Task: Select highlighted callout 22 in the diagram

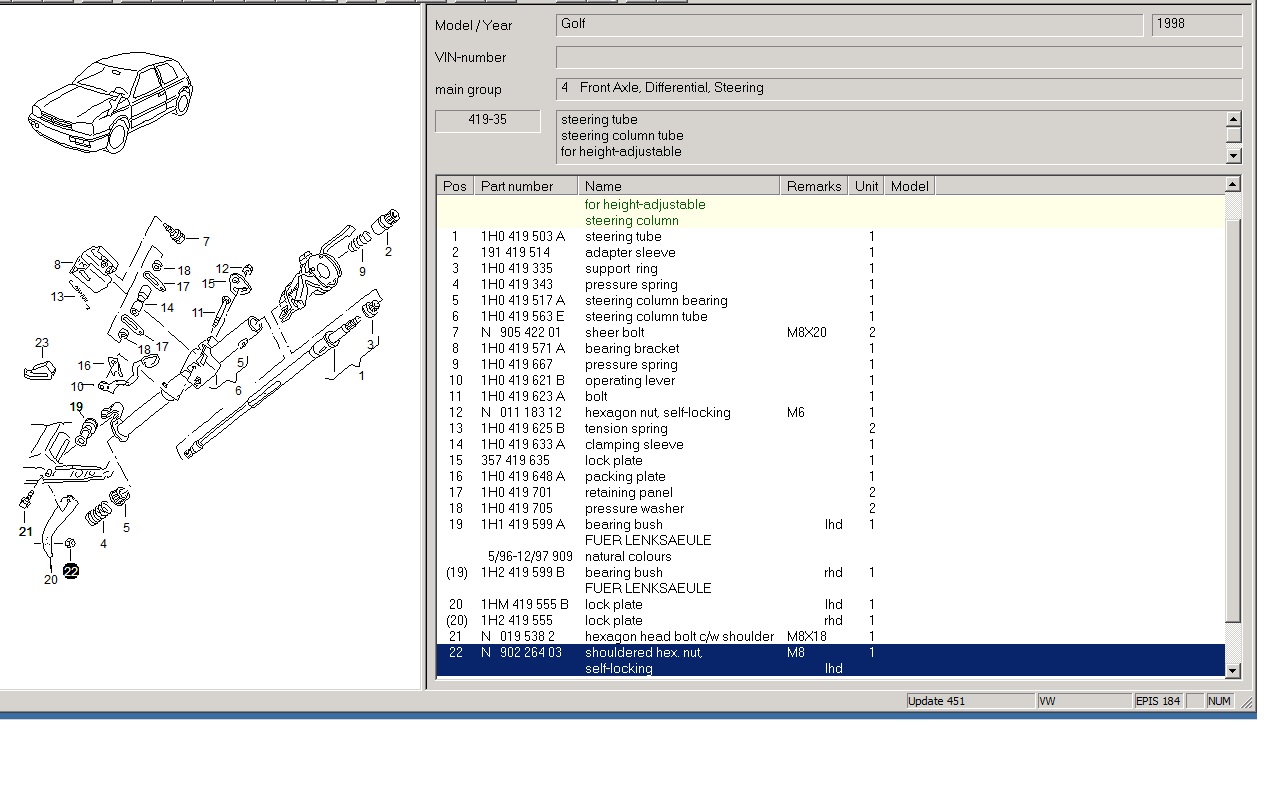Action: [x=71, y=571]
